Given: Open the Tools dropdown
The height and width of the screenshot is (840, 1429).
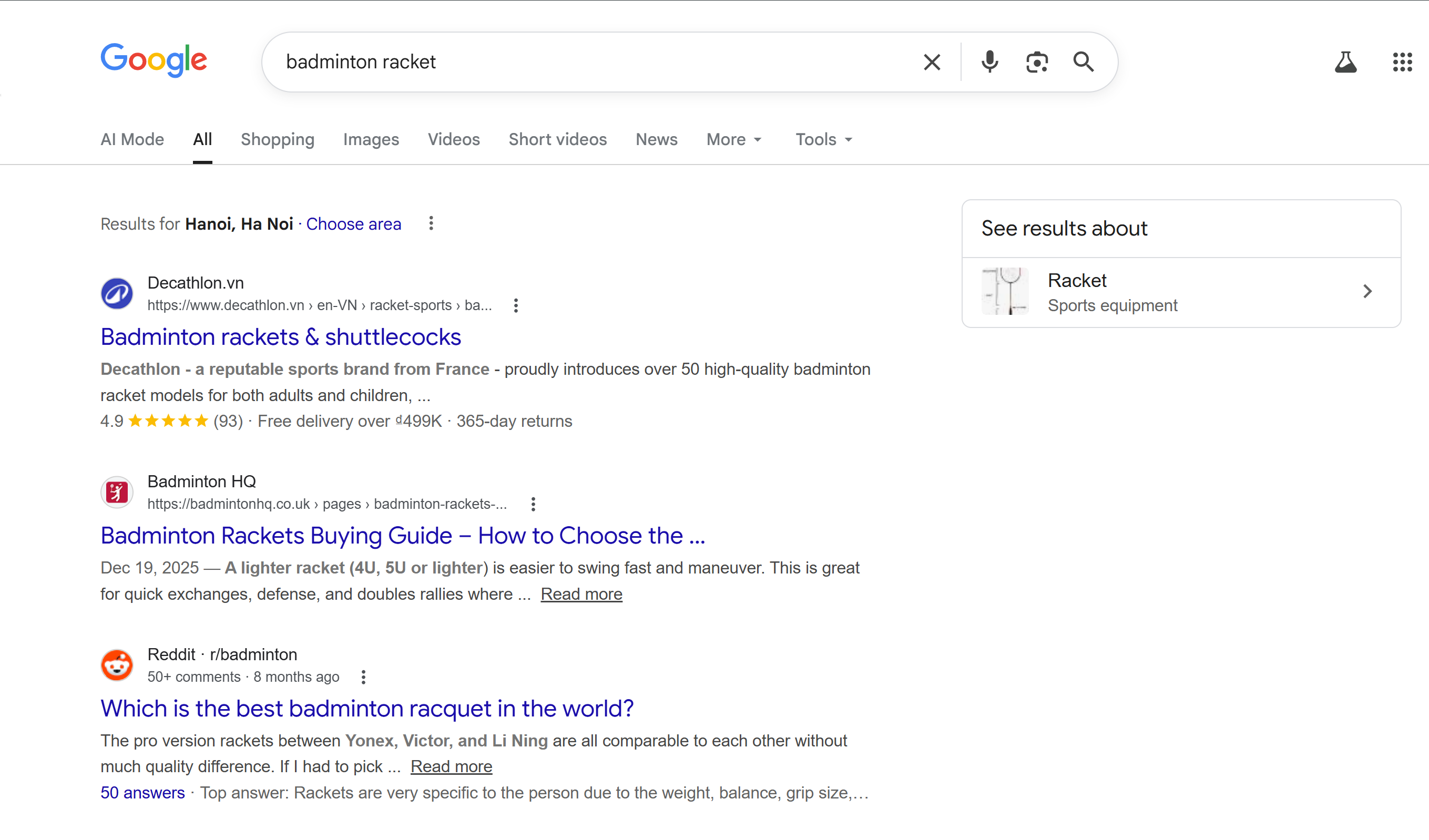Looking at the screenshot, I should pos(823,139).
